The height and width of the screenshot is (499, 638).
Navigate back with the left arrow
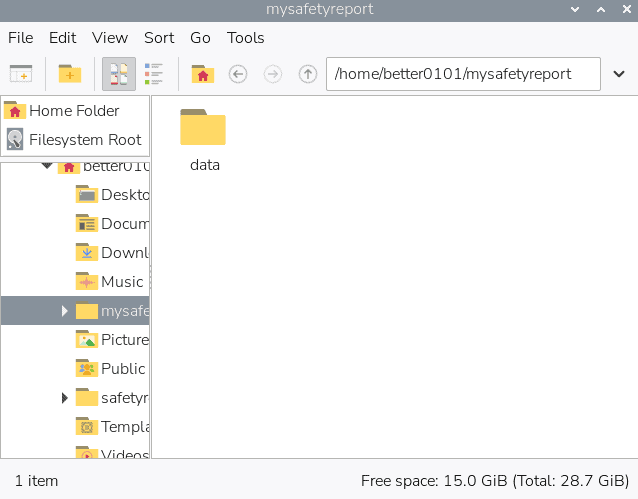click(238, 74)
